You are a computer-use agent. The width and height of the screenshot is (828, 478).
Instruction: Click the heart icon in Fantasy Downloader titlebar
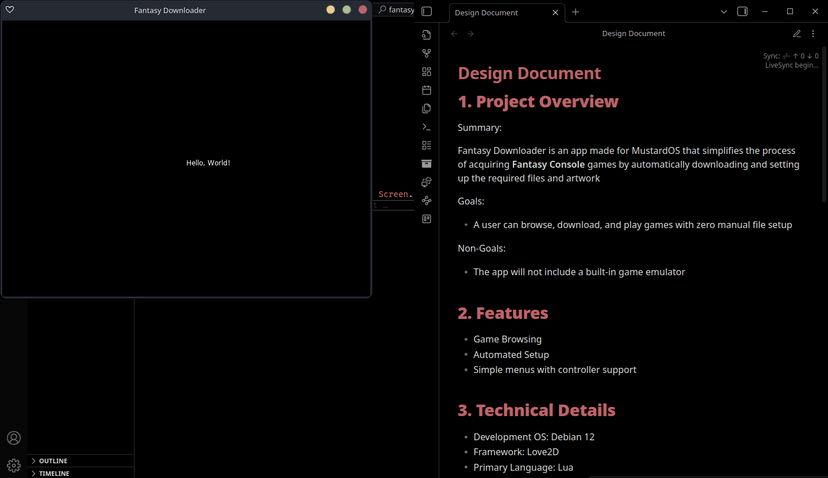(10, 10)
